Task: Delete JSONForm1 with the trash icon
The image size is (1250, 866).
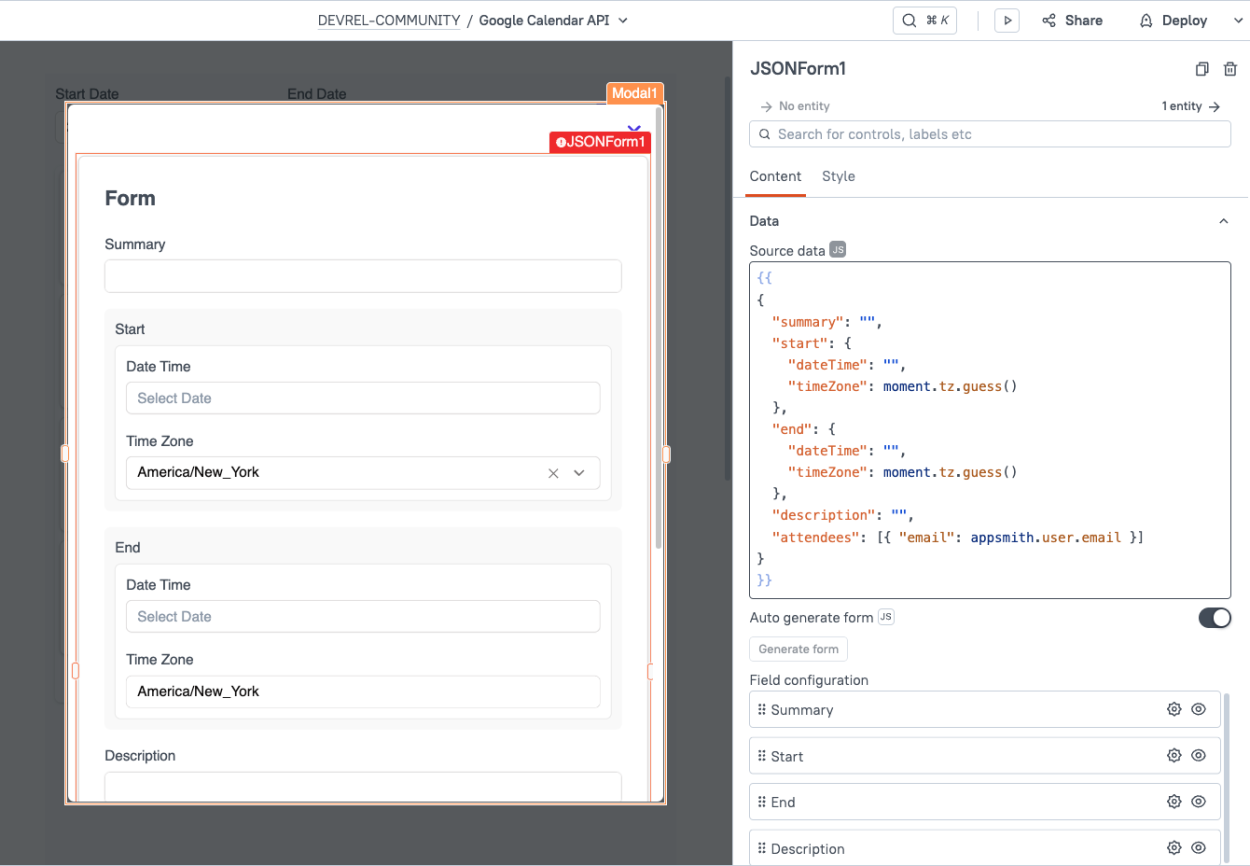Action: coord(1230,68)
